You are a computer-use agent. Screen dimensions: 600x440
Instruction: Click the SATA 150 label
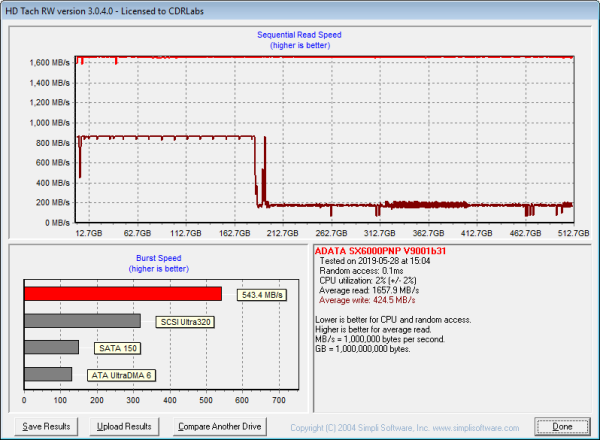click(x=118, y=348)
